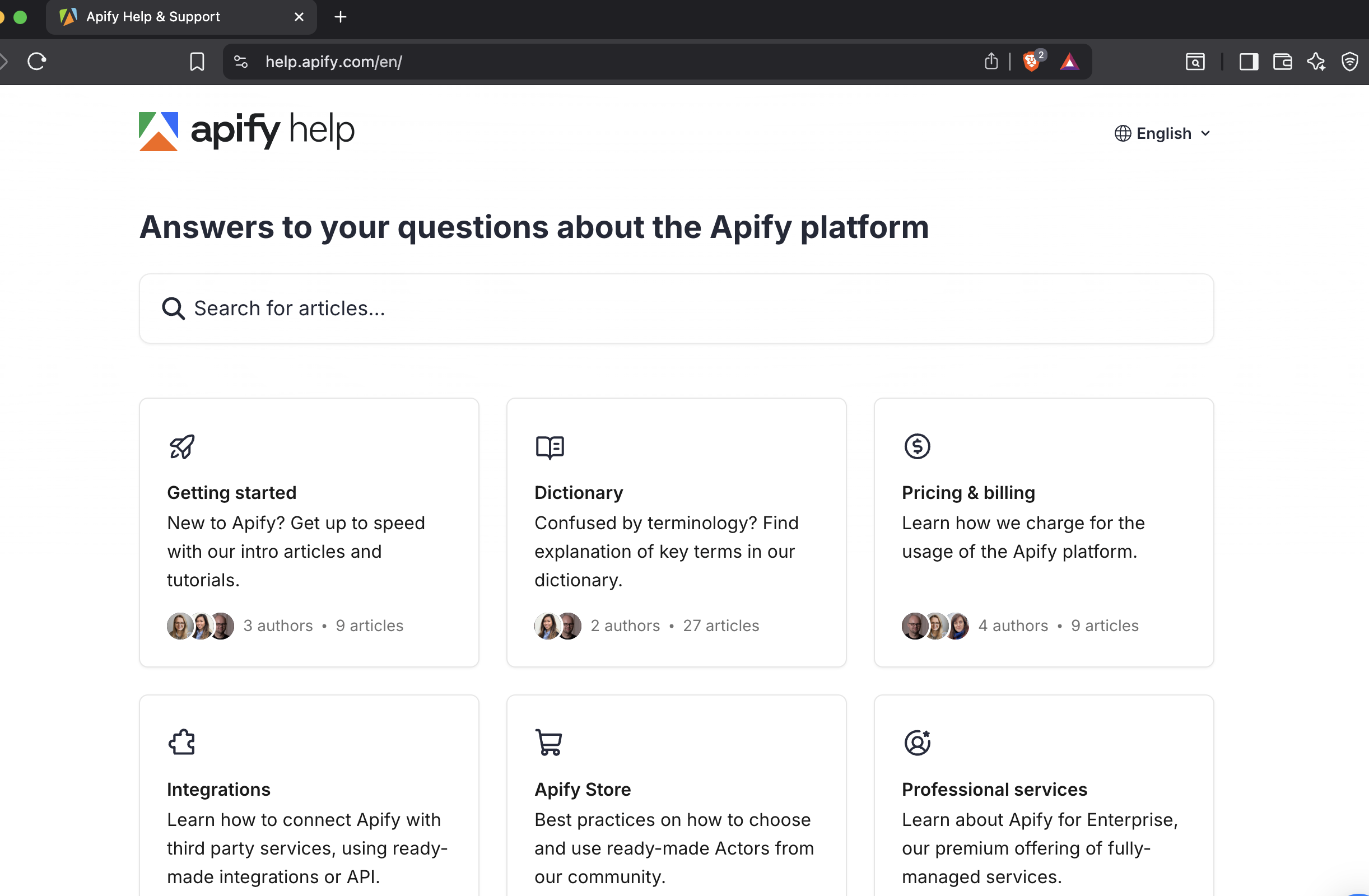Open the Getting started collection
Image resolution: width=1369 pixels, height=896 pixels.
click(309, 533)
